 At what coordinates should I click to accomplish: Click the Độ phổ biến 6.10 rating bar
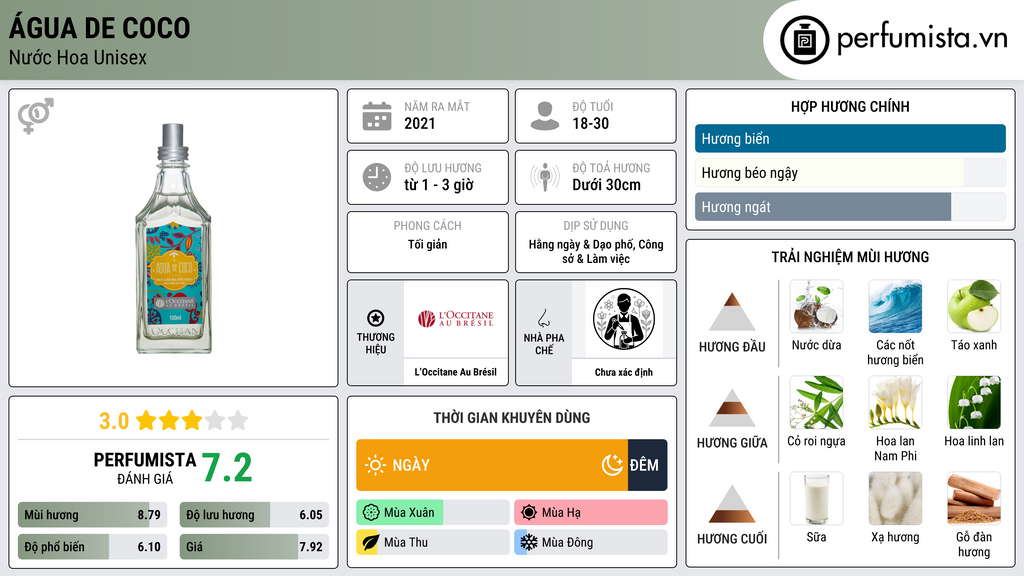[x=93, y=547]
